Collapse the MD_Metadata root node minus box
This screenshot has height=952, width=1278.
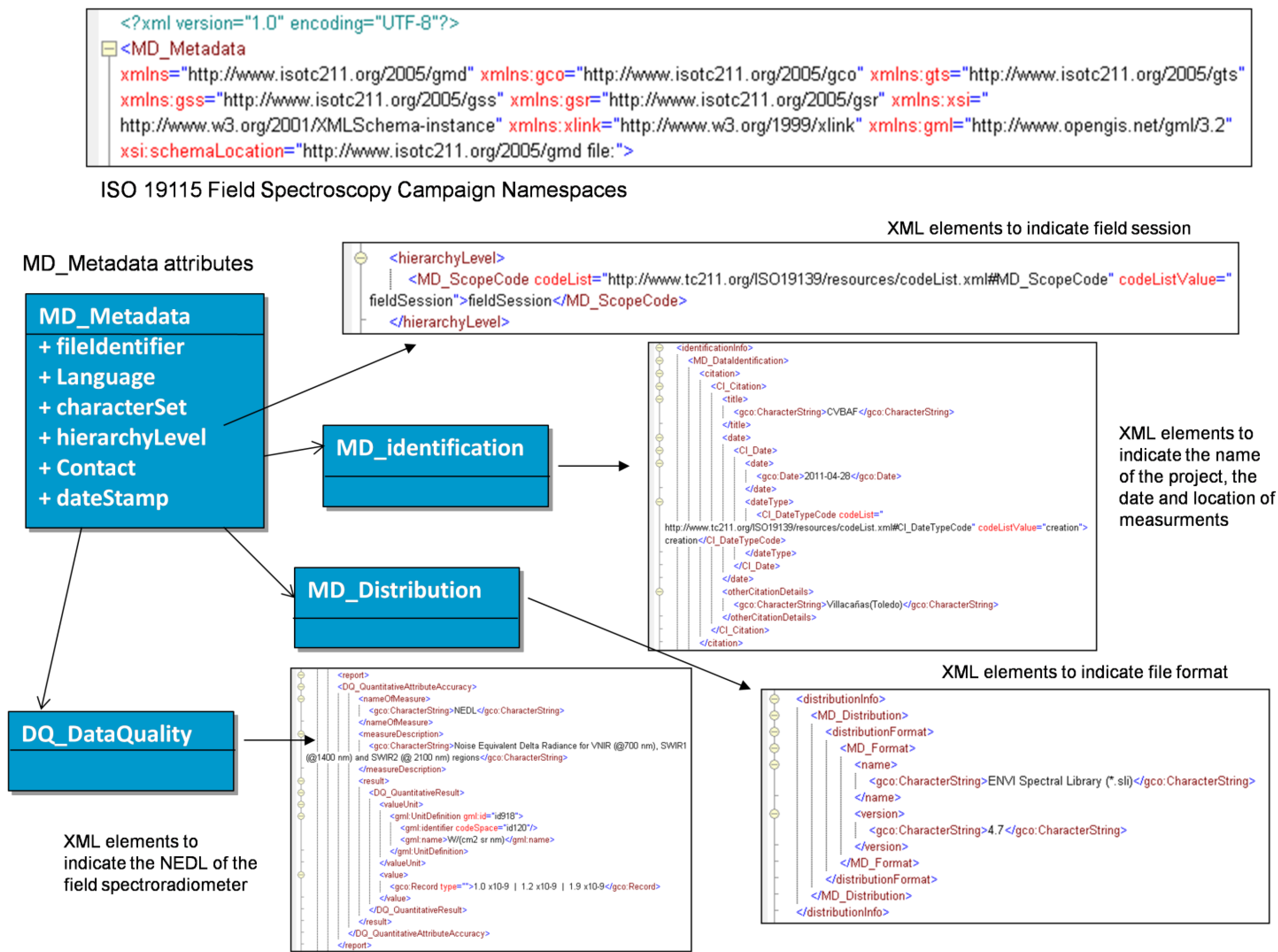tap(108, 49)
